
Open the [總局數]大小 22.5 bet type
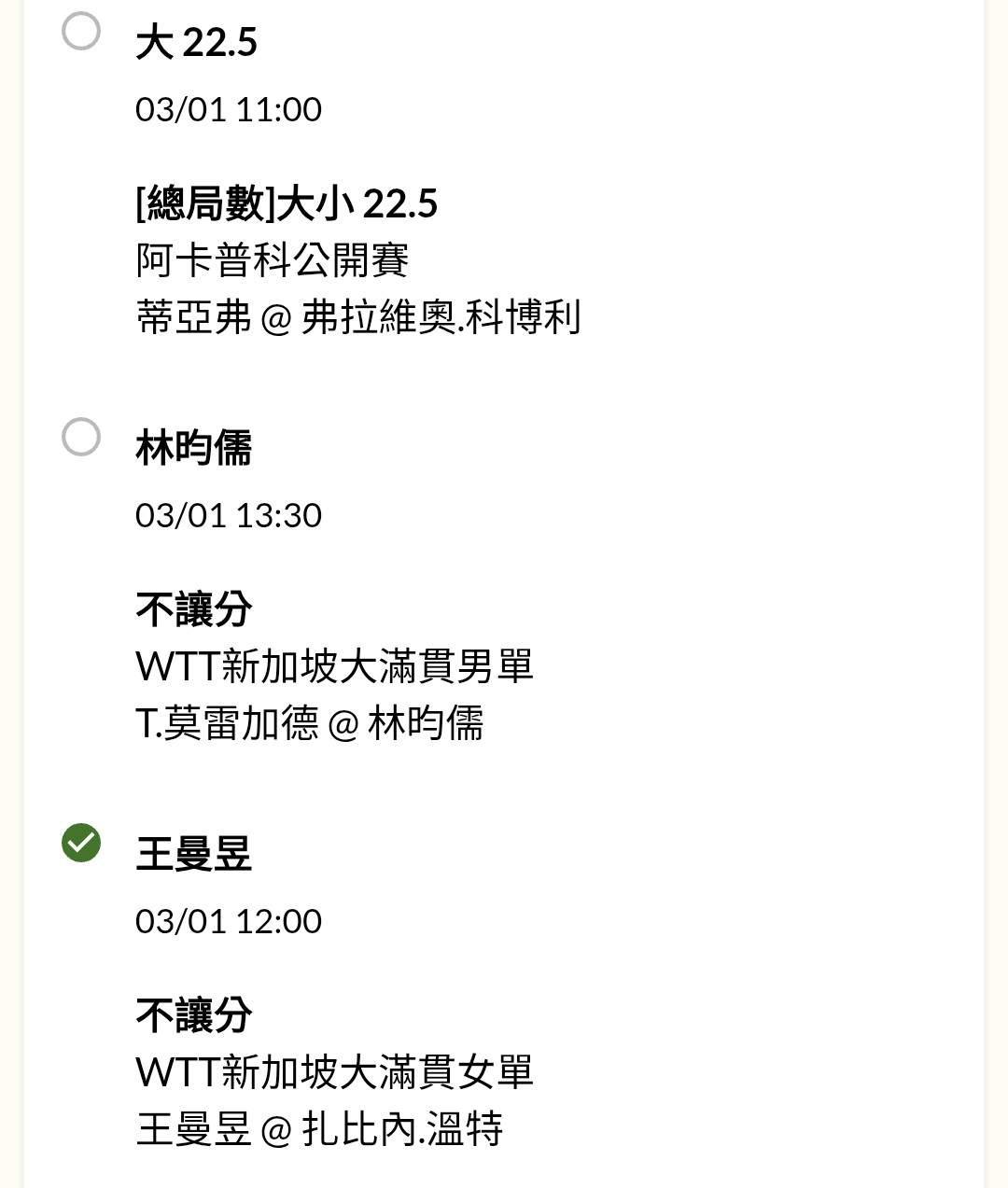[287, 203]
